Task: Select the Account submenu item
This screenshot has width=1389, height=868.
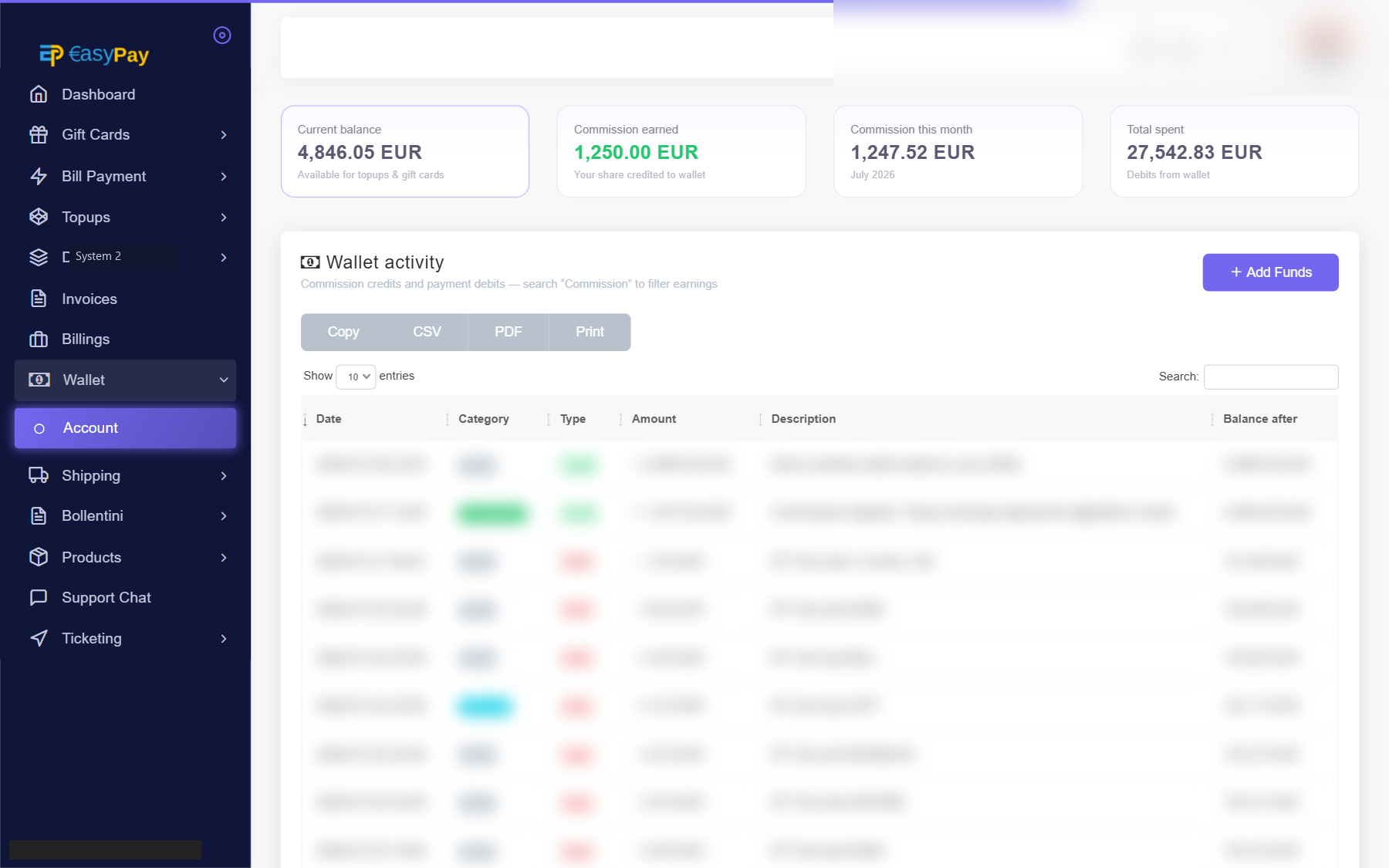Action: tap(126, 428)
